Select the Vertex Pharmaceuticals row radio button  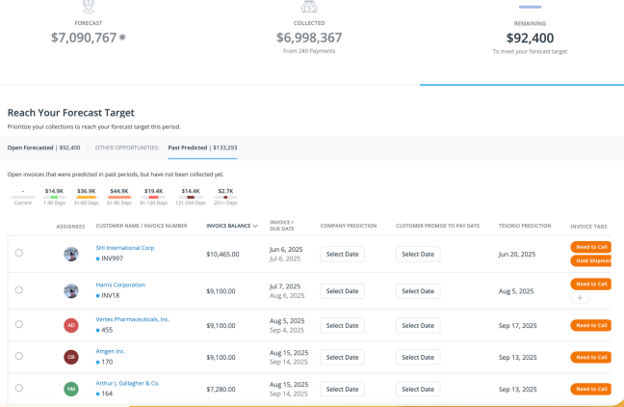(19, 325)
